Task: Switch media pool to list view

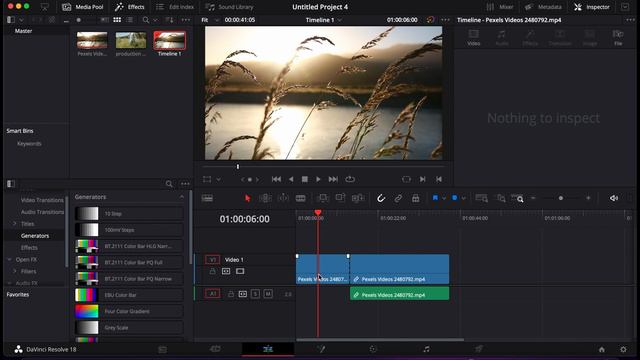Action: [x=129, y=20]
